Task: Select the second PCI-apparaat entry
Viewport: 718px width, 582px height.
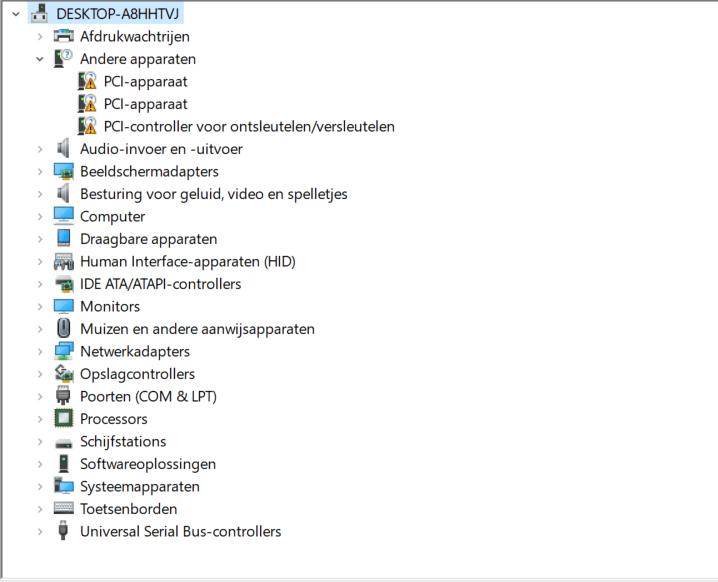Action: pyautogui.click(x=145, y=104)
